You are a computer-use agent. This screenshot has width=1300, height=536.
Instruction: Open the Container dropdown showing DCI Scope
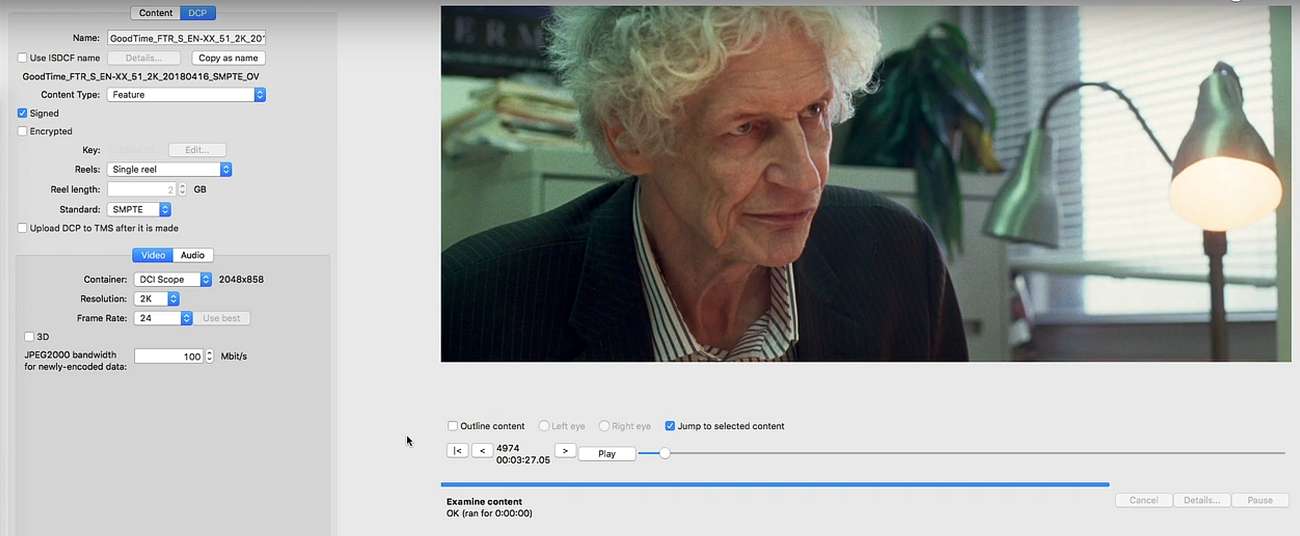(x=173, y=280)
